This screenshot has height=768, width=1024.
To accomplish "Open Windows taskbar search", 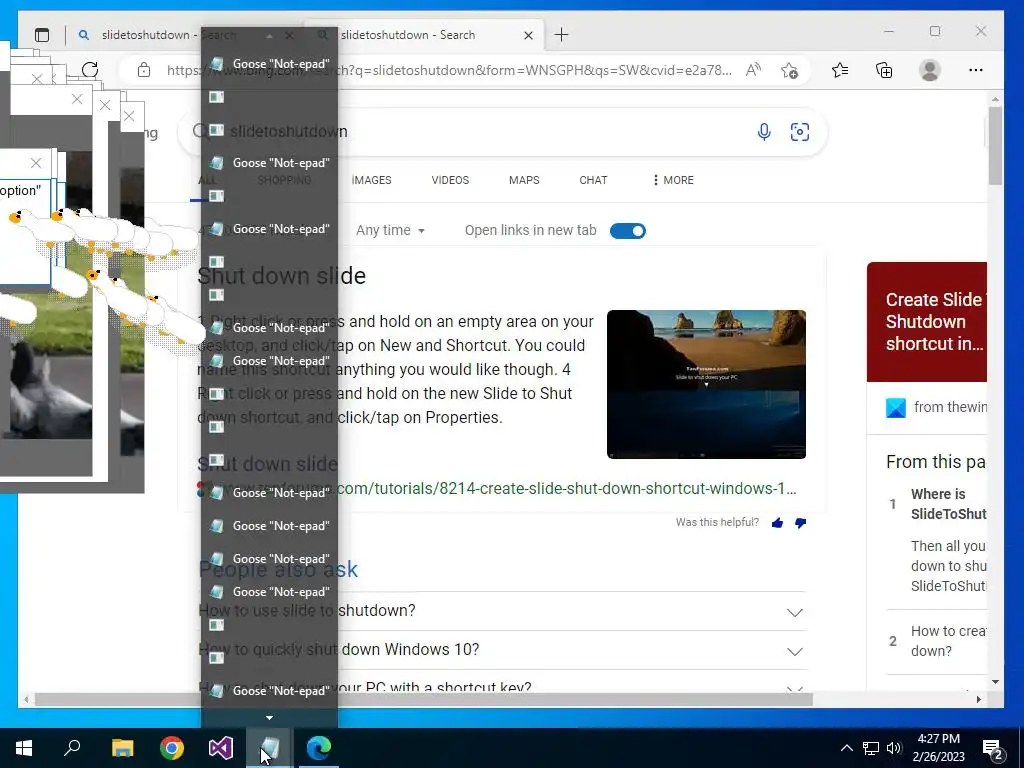I will 72,748.
